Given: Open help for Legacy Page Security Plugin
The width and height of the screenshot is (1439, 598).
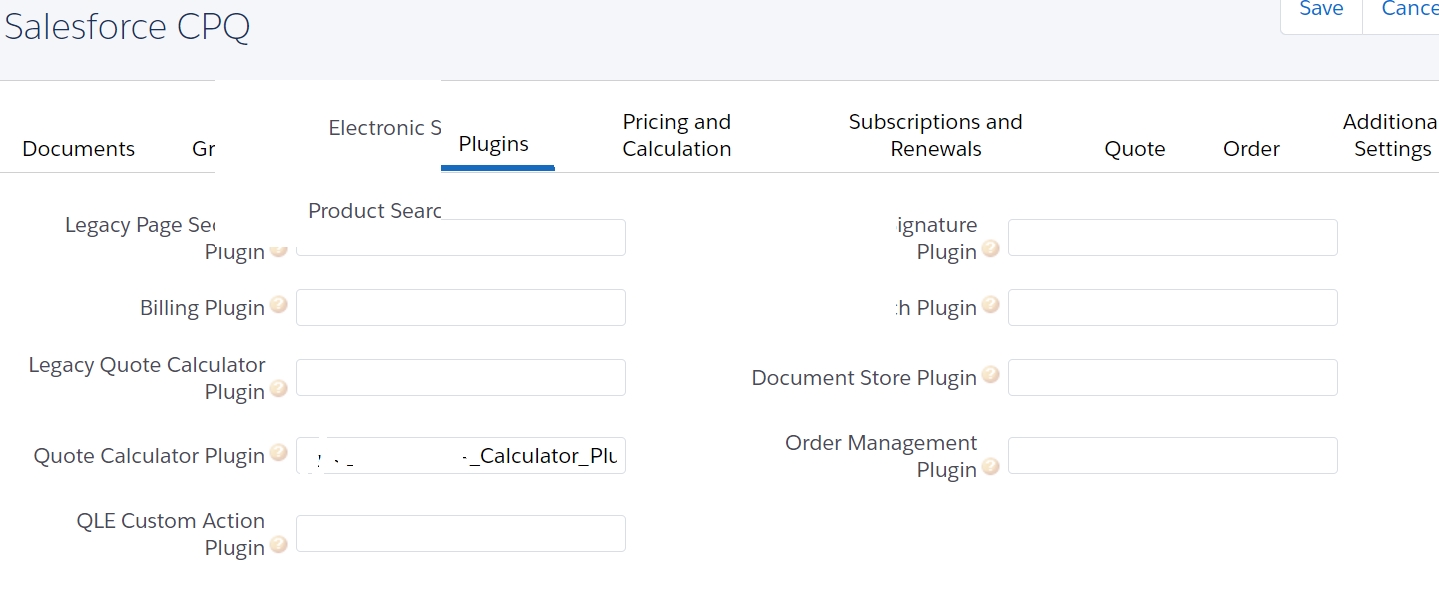Looking at the screenshot, I should tap(278, 251).
